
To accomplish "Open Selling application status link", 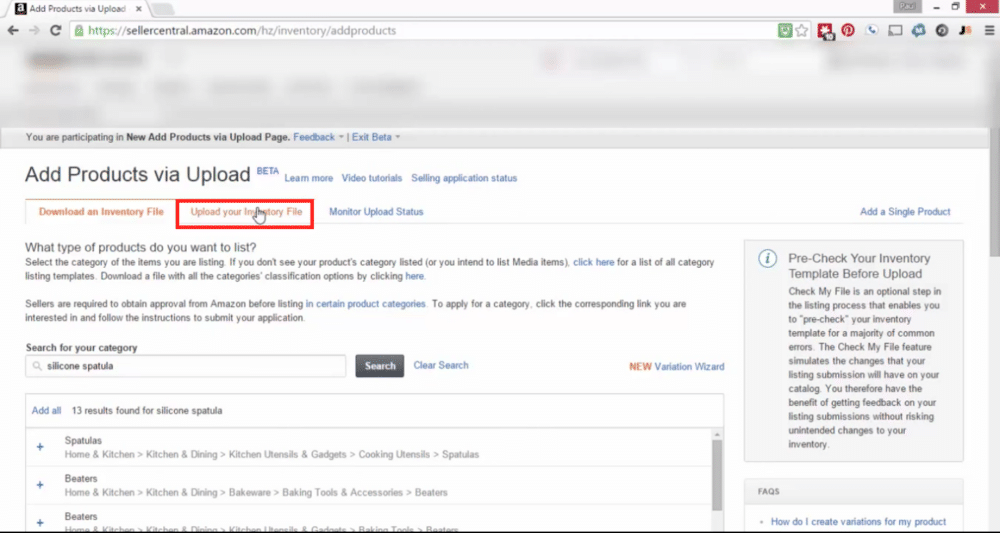I will coord(464,179).
